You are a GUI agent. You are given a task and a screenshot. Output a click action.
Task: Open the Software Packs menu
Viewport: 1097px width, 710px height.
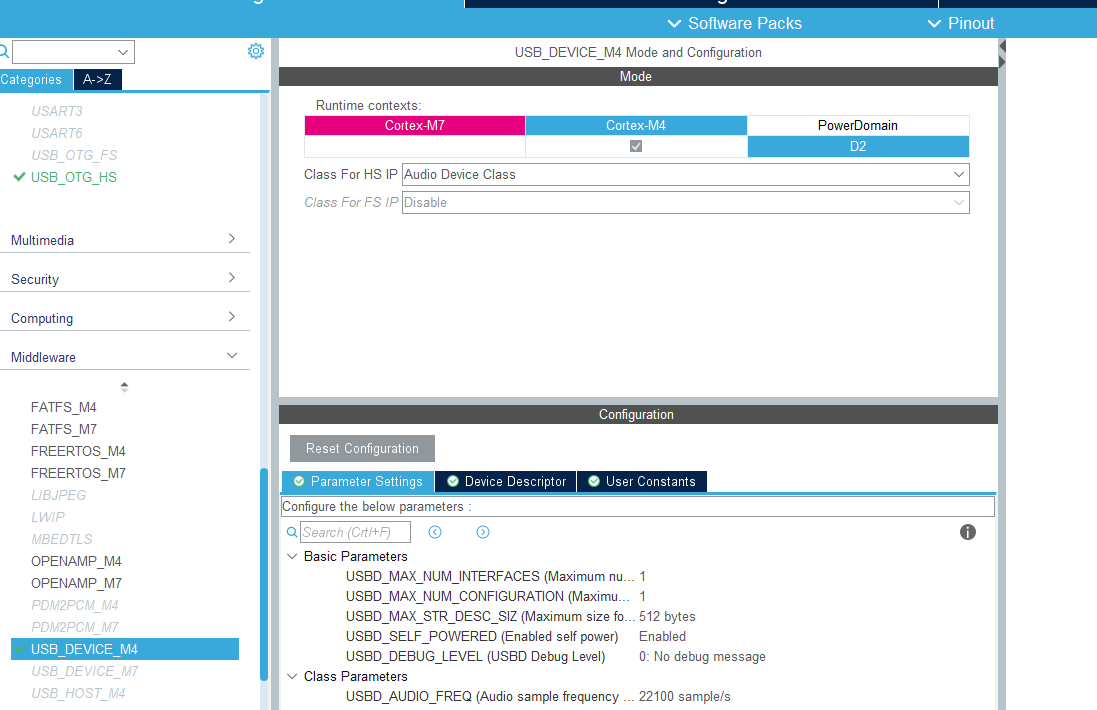pos(734,23)
